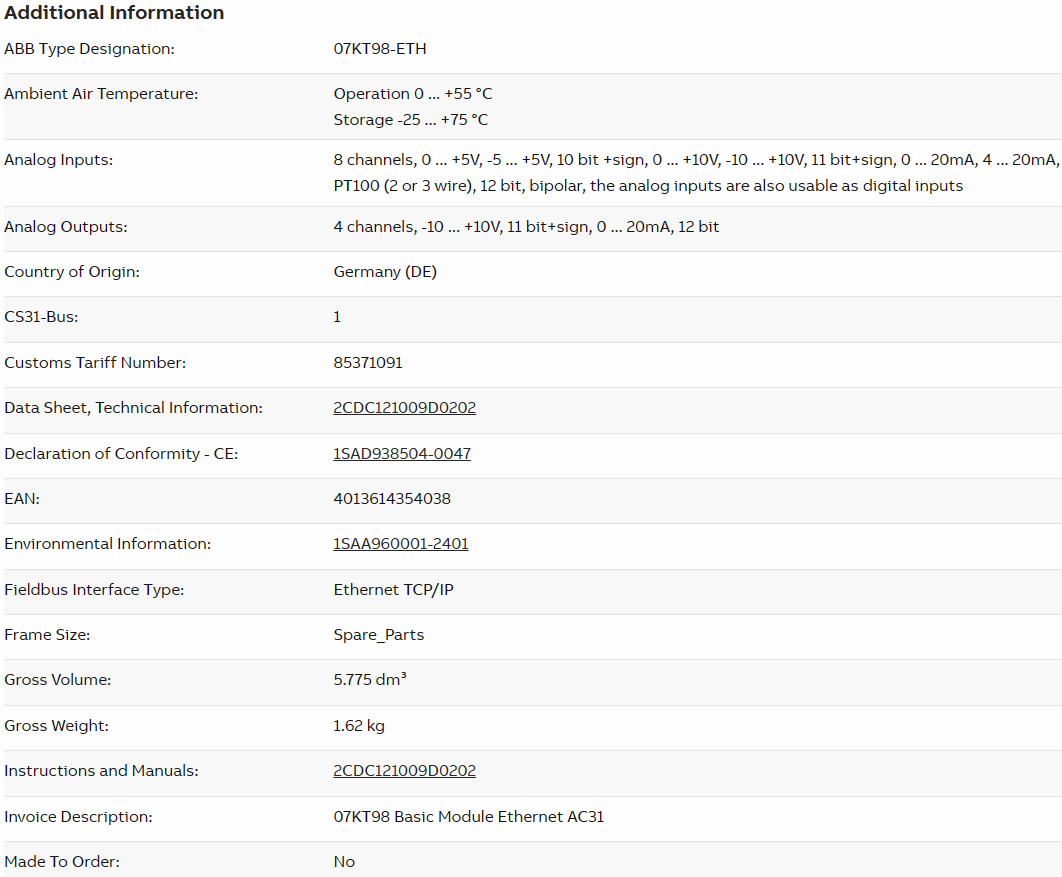Click the Additional Information heading

(114, 13)
